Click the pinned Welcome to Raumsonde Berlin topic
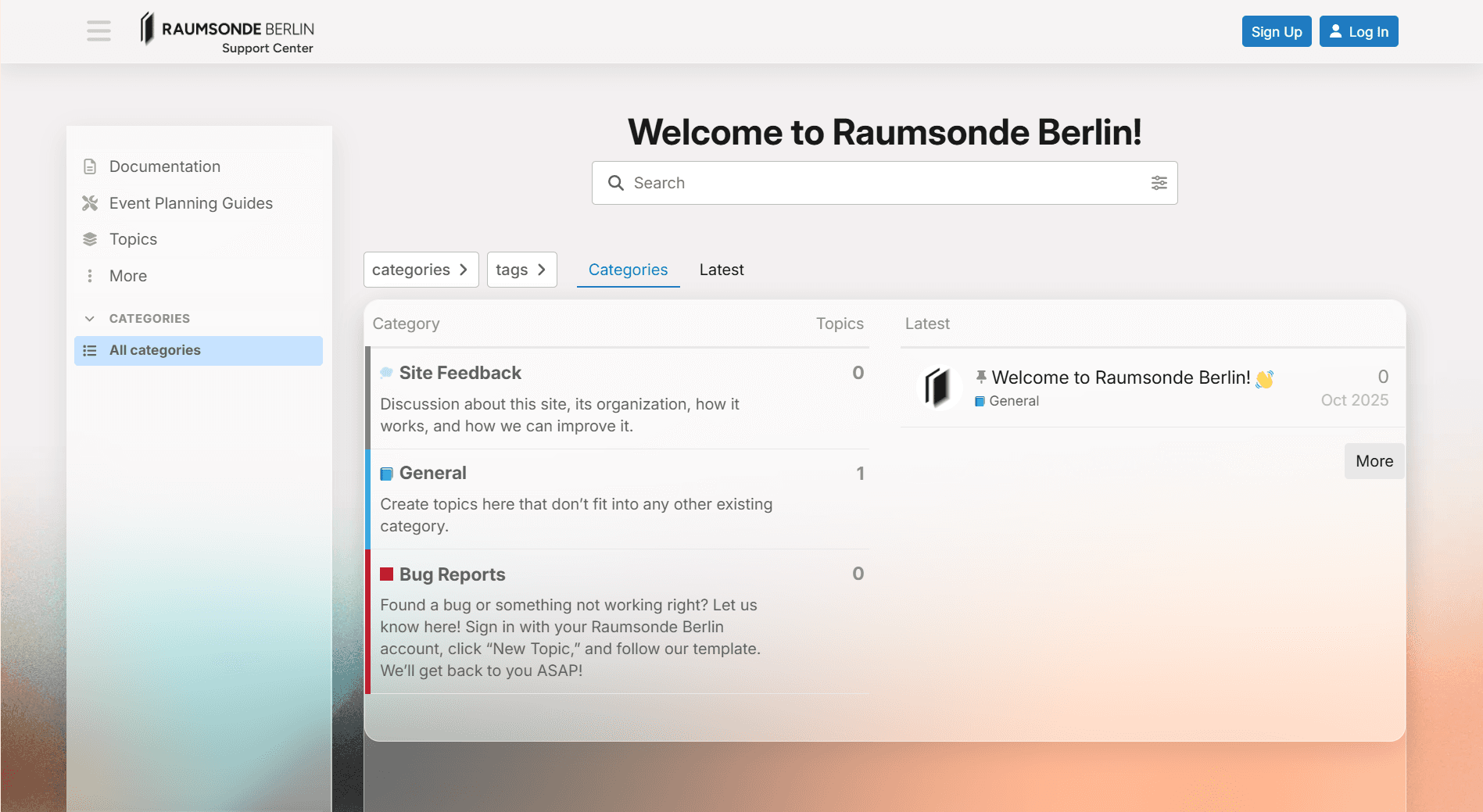1483x812 pixels. pos(1120,377)
